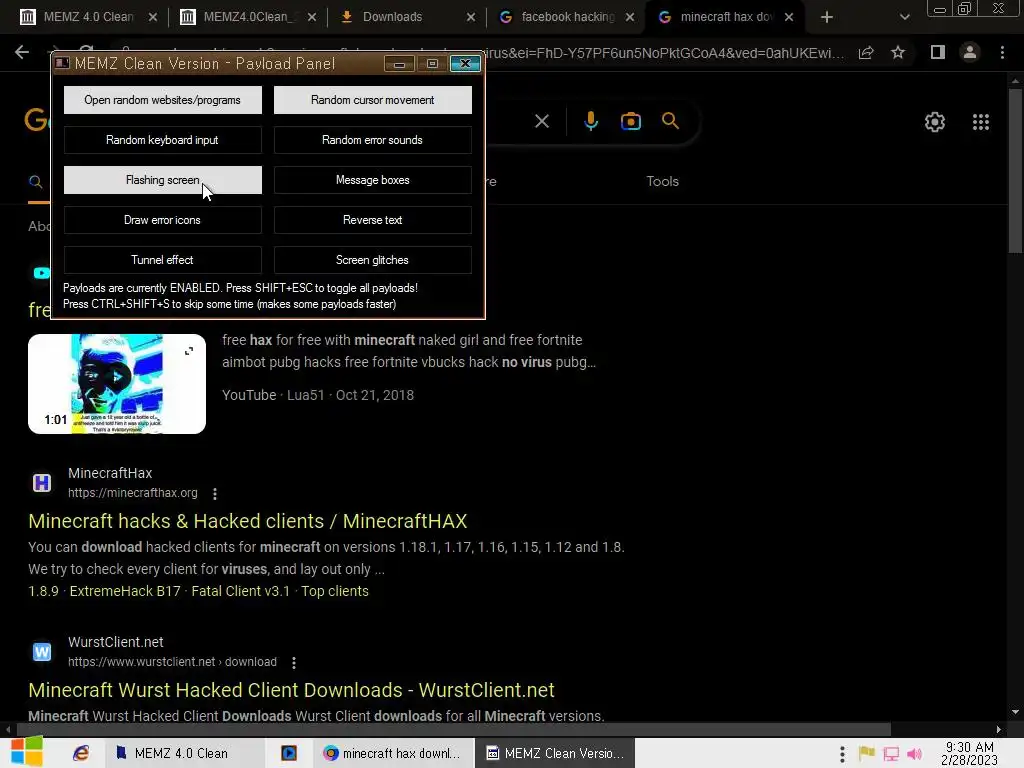
Task: Open Windows Start menu
Action: coord(27,752)
